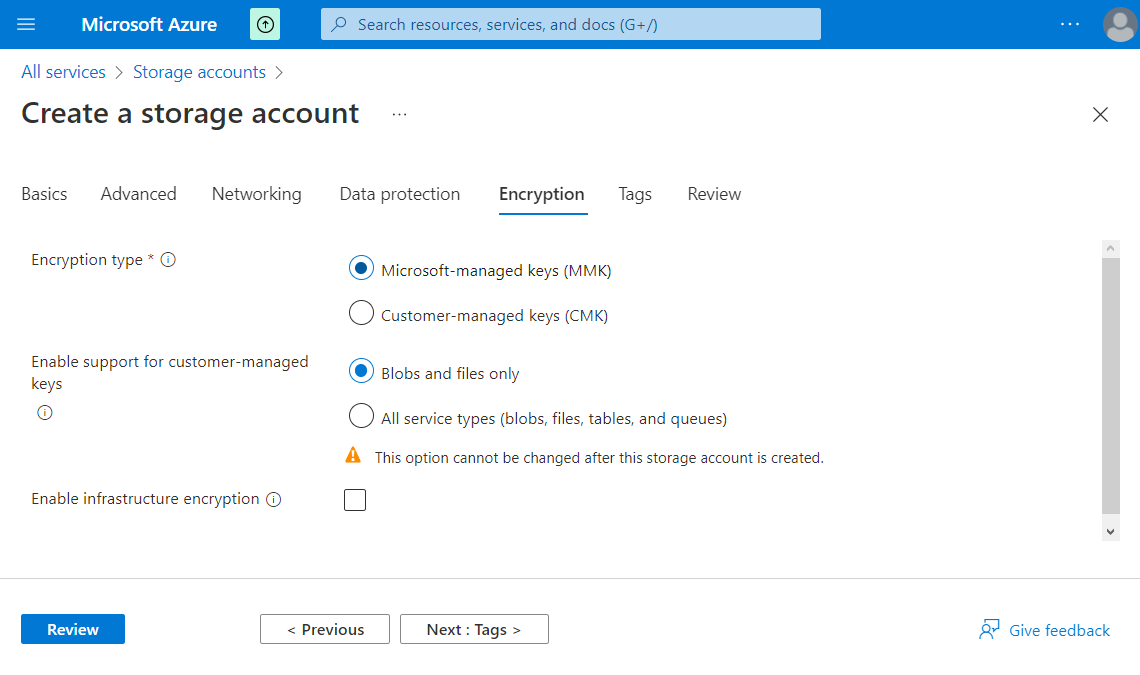Open the Give feedback link
This screenshot has width=1140, height=675.
click(1059, 631)
